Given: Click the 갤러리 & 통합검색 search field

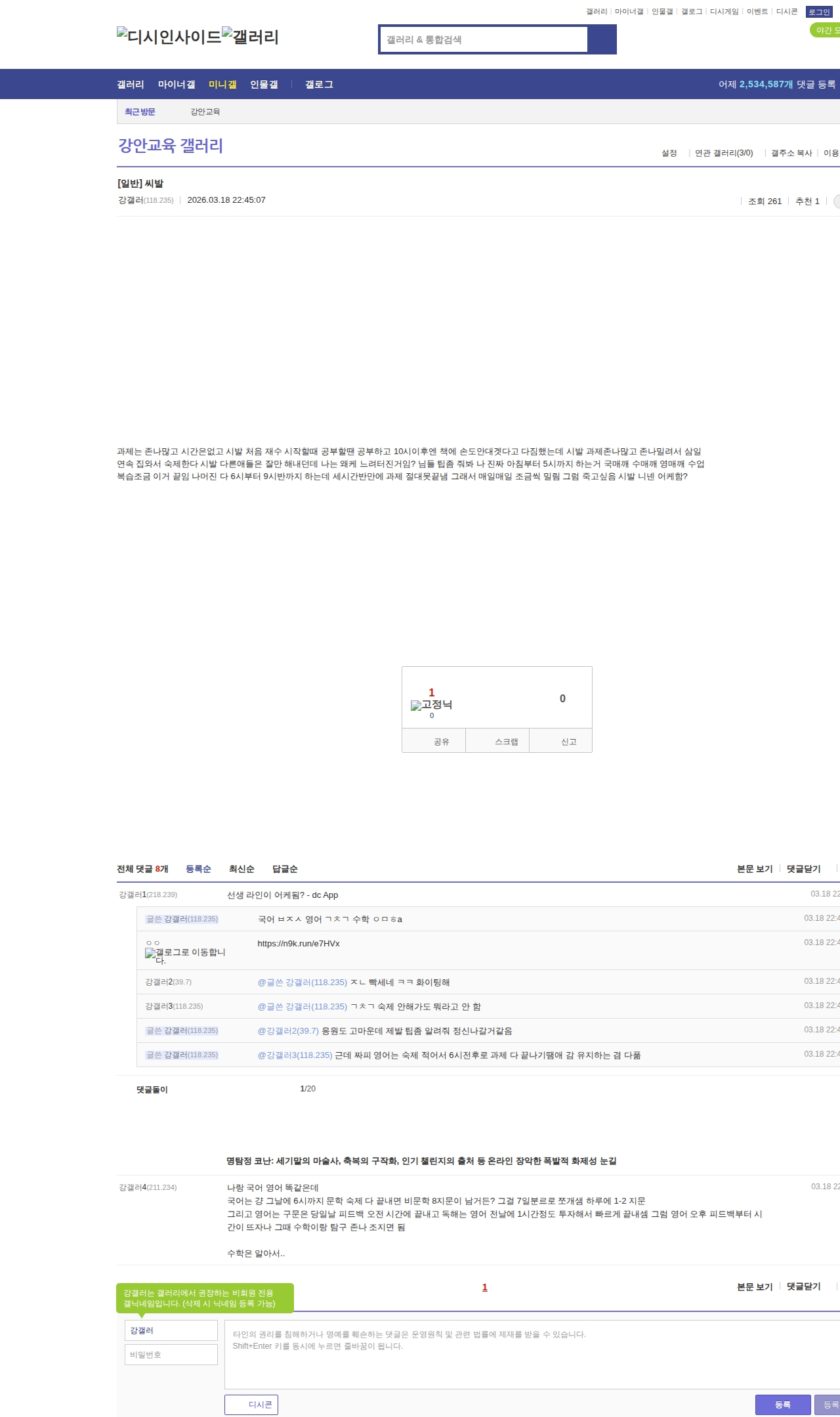Looking at the screenshot, I should pos(484,39).
